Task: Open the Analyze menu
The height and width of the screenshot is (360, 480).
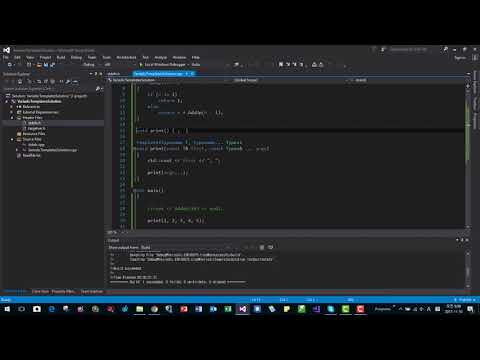Action: [x=161, y=57]
